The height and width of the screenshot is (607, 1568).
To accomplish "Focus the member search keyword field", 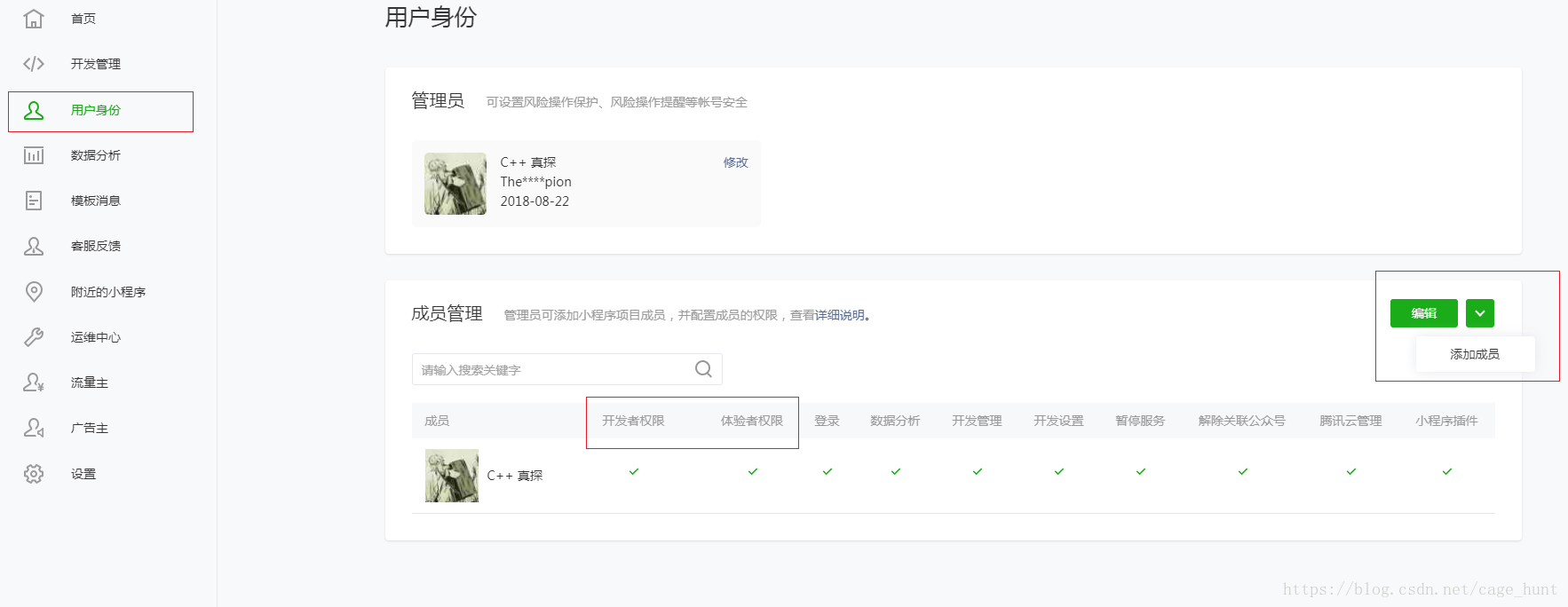I will [566, 369].
